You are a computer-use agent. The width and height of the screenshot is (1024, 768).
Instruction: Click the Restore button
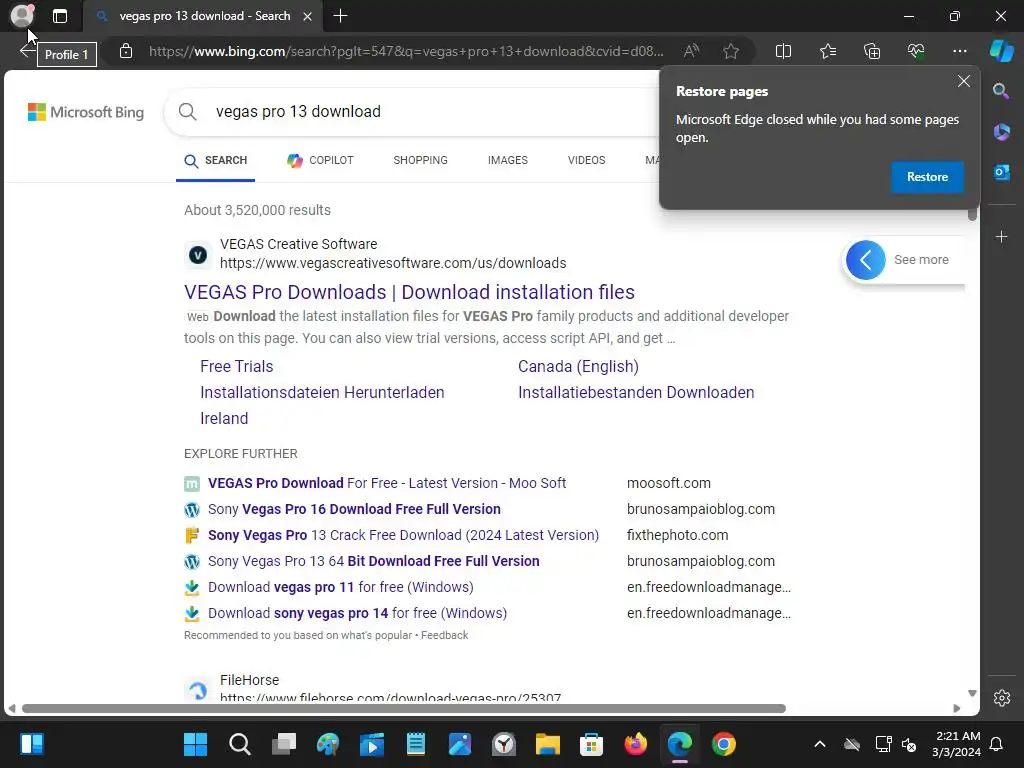(927, 177)
